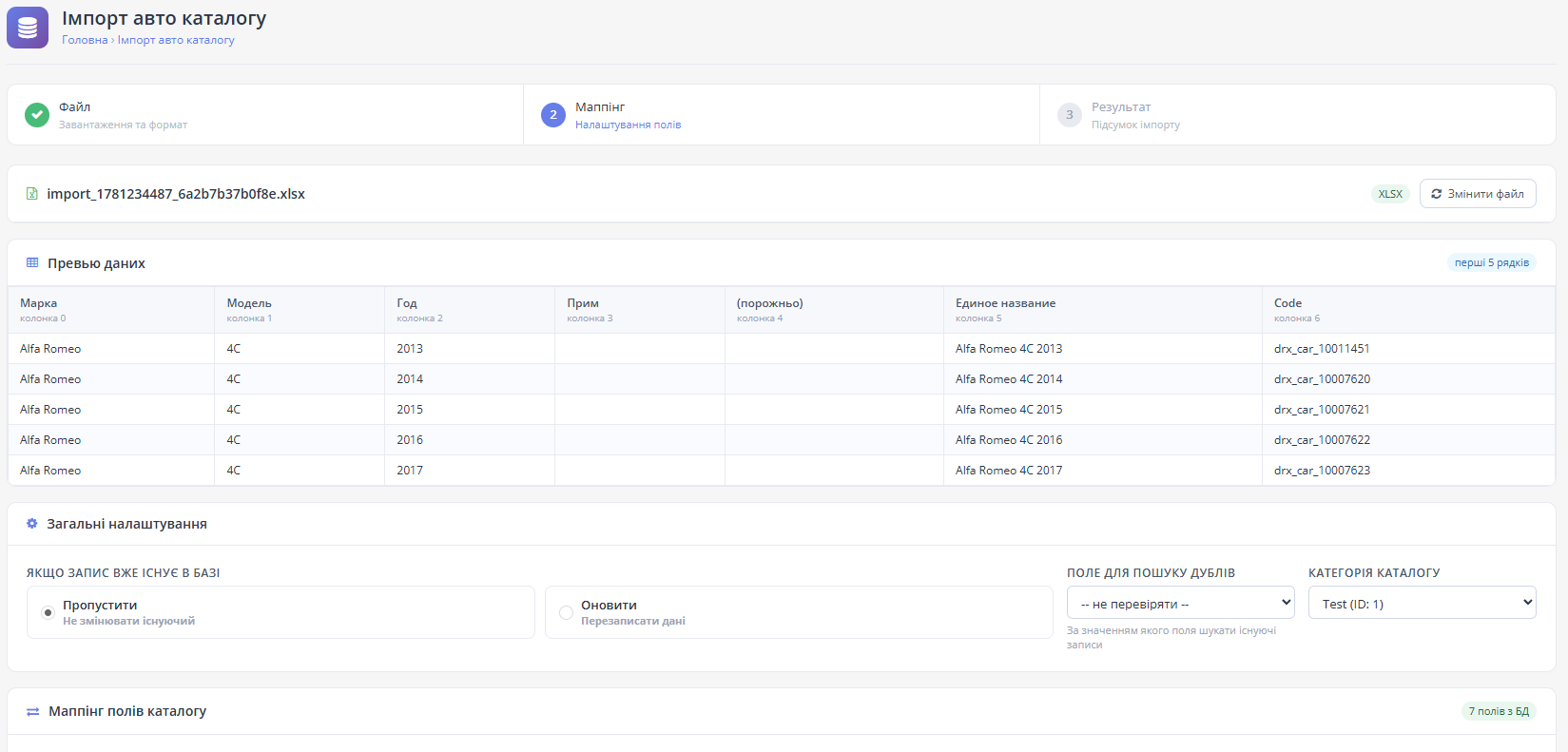Open the Поле для пошуку дублів dropdown
Image resolution: width=1568 pixels, height=752 pixels.
coord(1180,603)
